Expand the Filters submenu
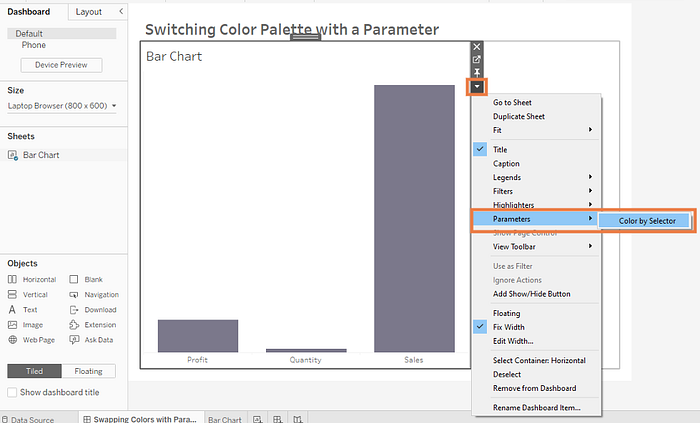700x423 pixels. 536,191
